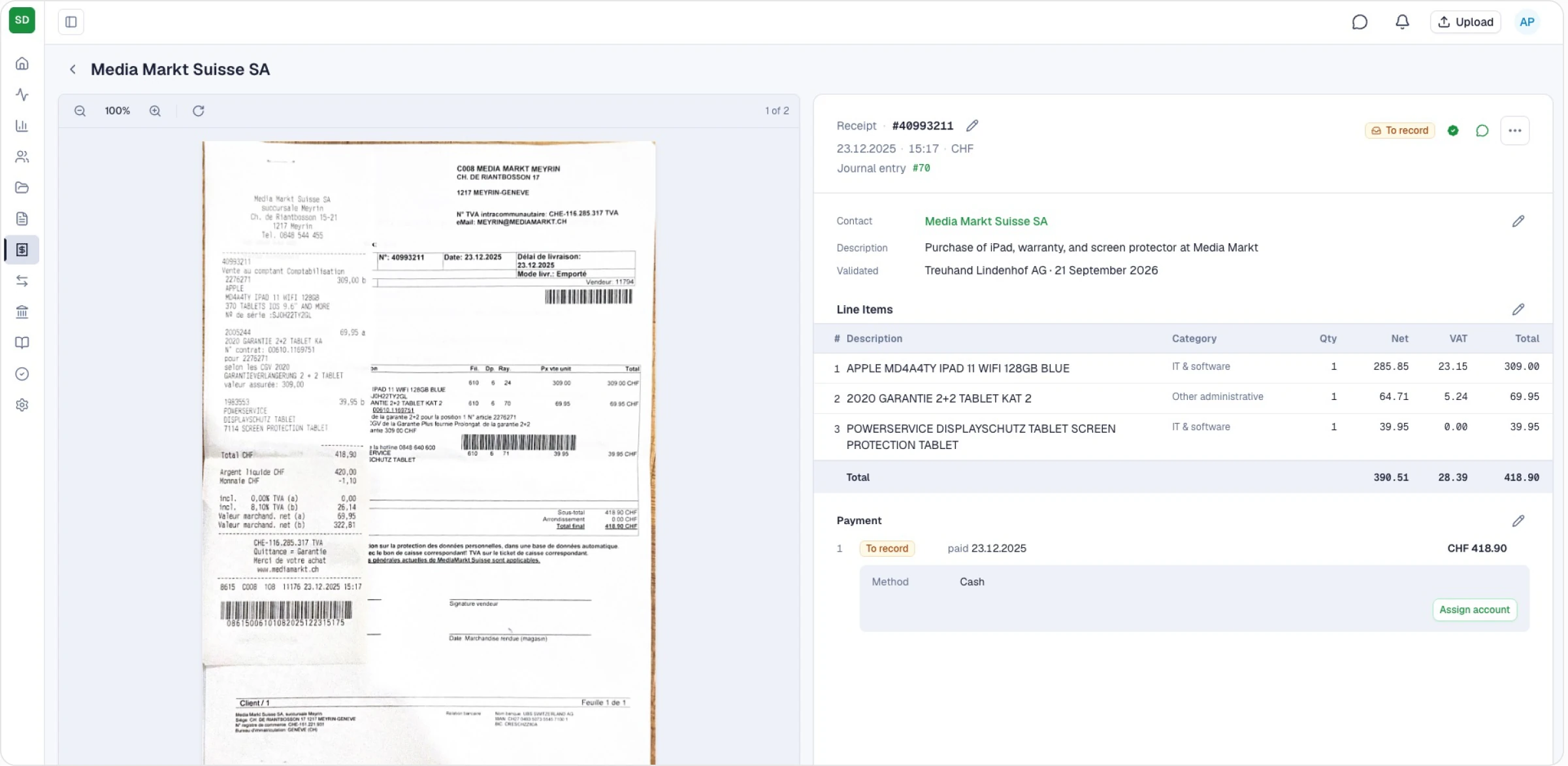Click the 1 of 2 page indicator
The height and width of the screenshot is (766, 1568).
pyautogui.click(x=777, y=111)
